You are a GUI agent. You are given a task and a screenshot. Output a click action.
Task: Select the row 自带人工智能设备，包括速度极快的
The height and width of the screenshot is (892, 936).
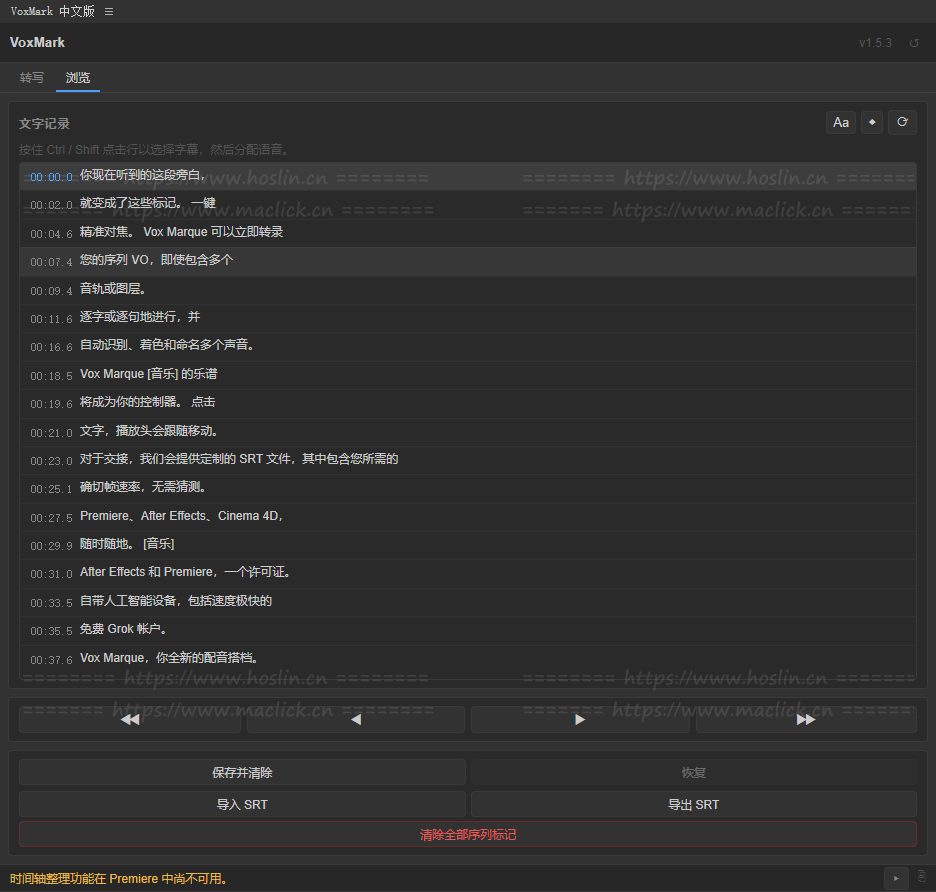coord(468,602)
